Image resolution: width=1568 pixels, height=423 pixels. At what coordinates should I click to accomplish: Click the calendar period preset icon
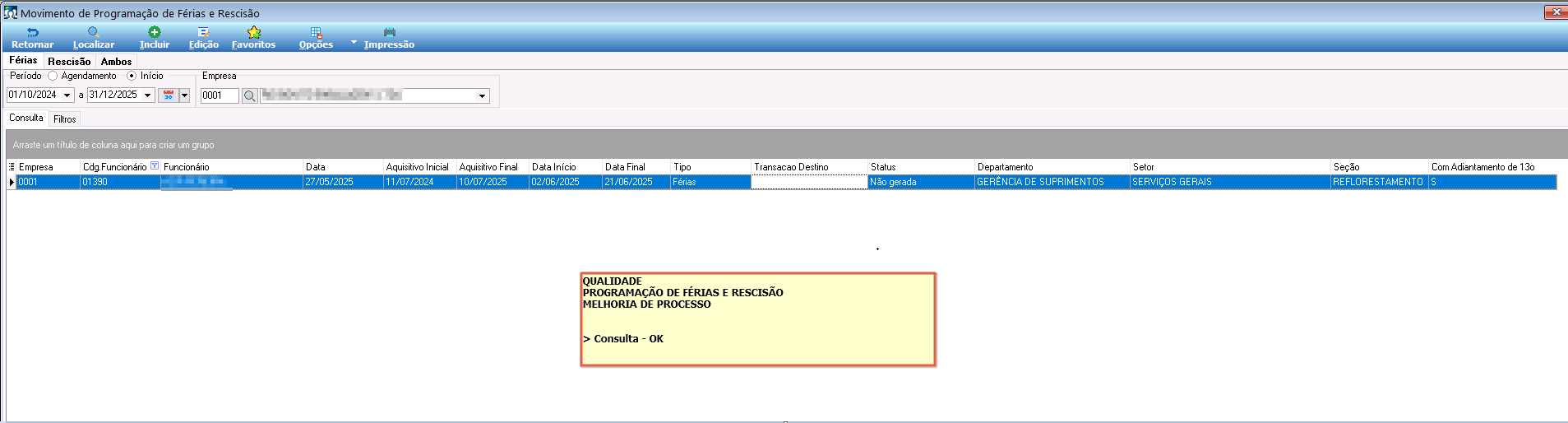(169, 95)
